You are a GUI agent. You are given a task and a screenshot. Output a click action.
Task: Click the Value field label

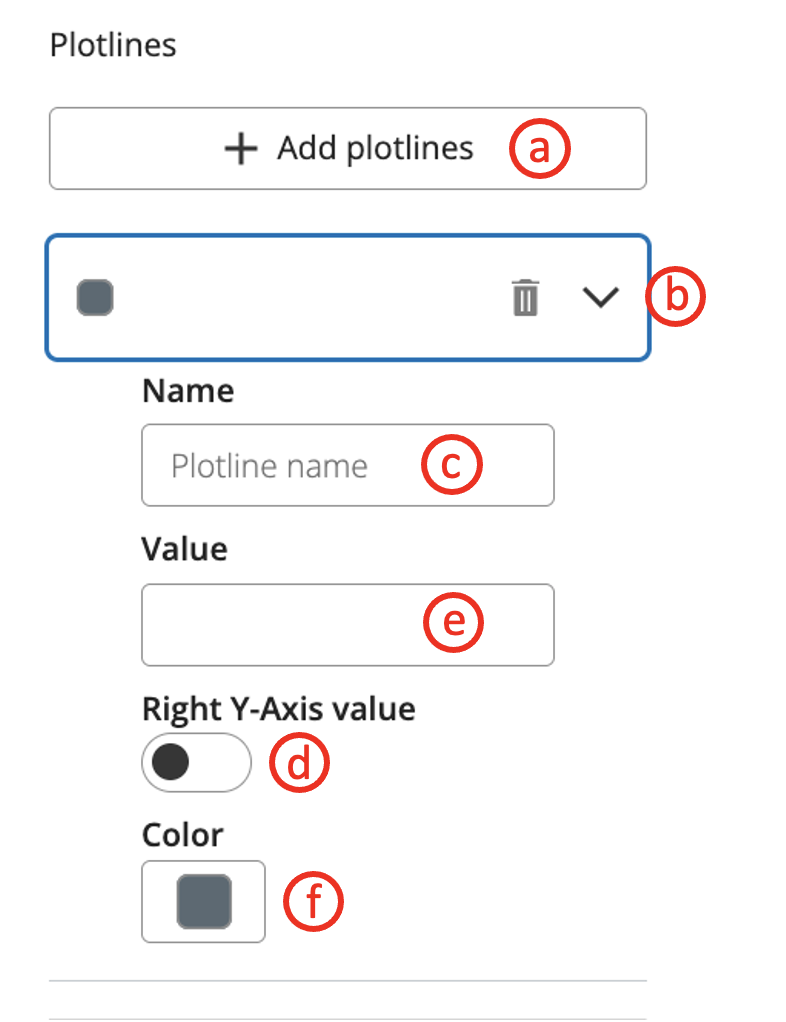click(x=185, y=548)
